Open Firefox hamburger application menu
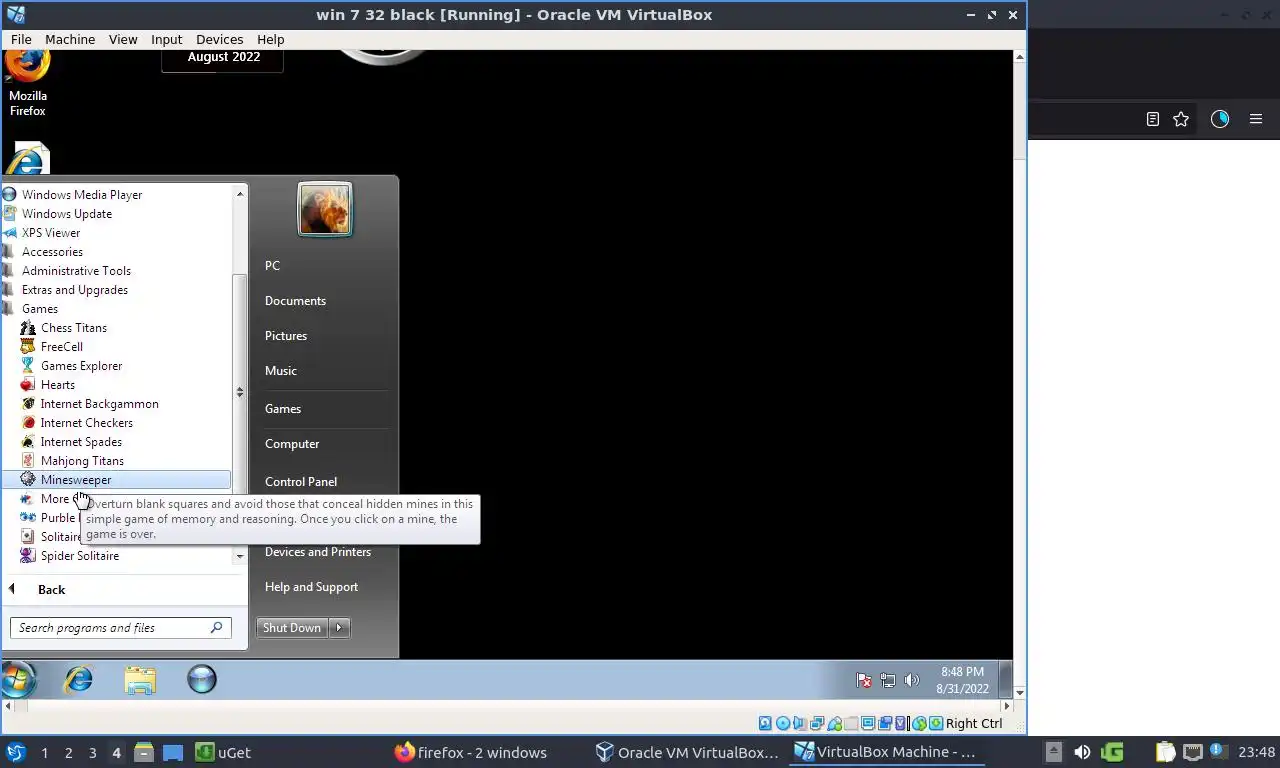Image resolution: width=1280 pixels, height=768 pixels. tap(1256, 119)
